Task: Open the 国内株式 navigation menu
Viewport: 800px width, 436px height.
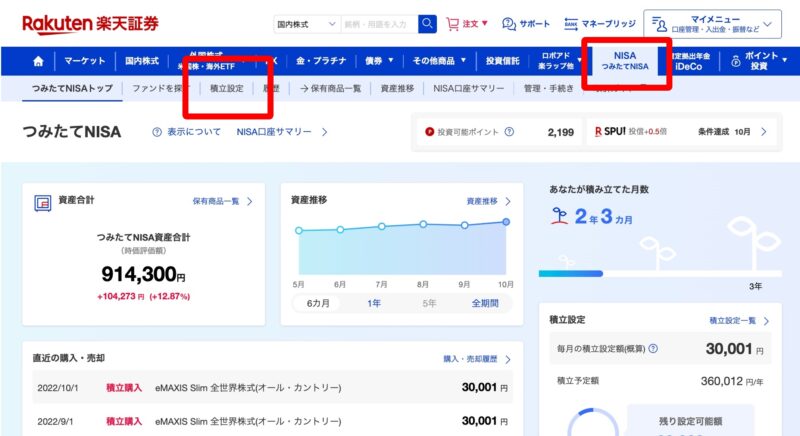Action: coord(142,61)
